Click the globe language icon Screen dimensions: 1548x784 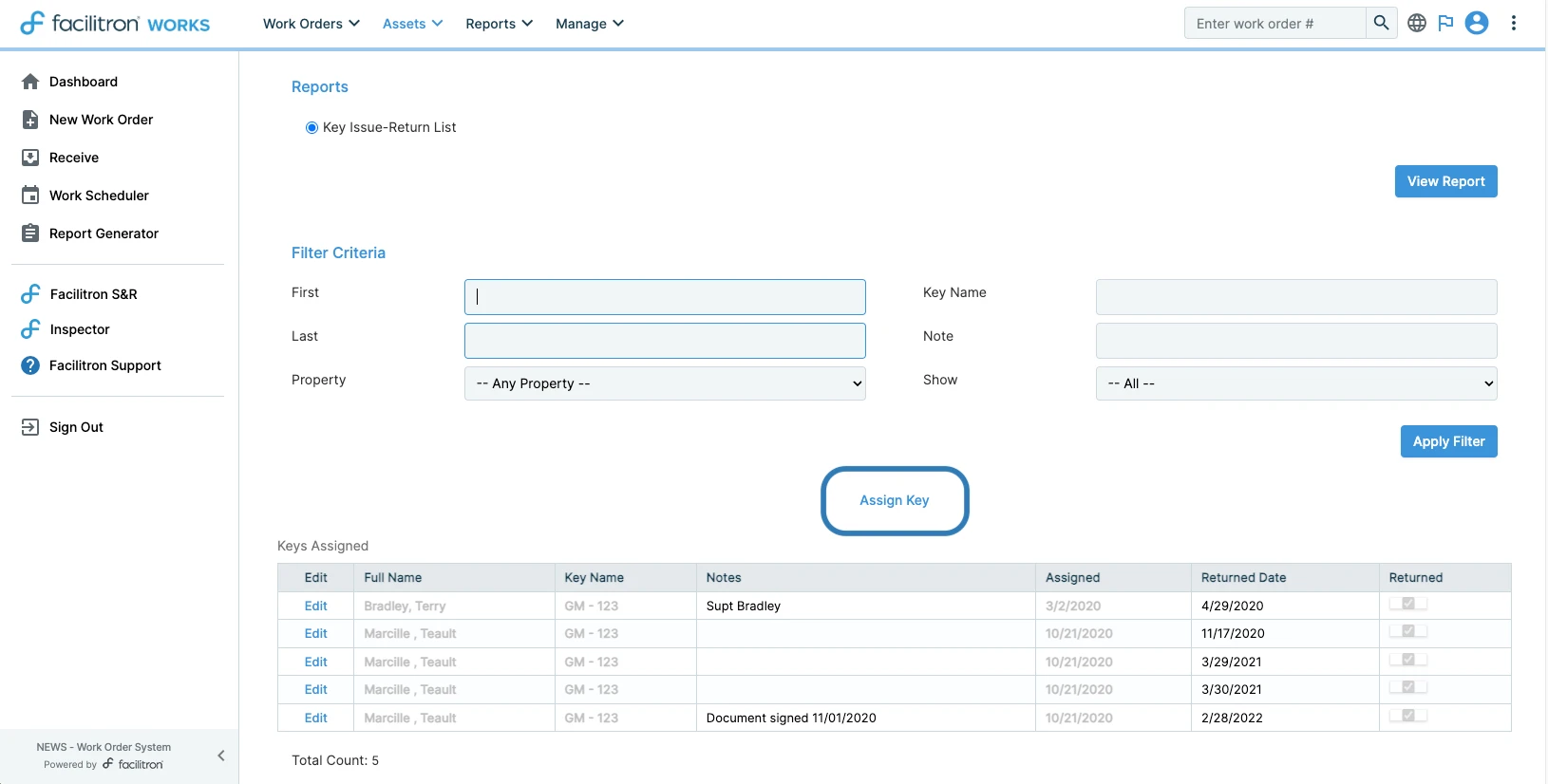(x=1417, y=23)
